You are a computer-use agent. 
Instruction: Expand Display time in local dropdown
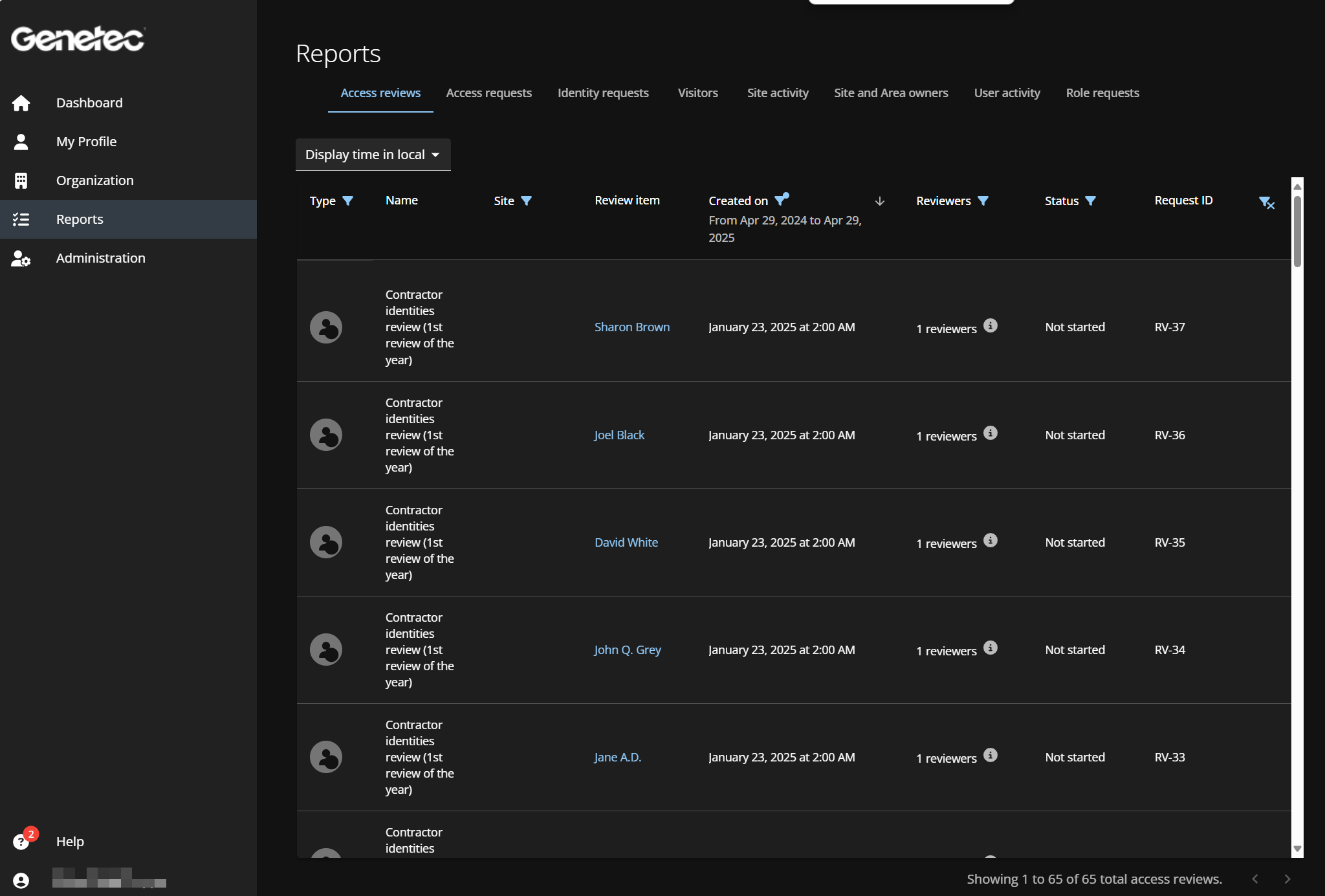coord(373,155)
